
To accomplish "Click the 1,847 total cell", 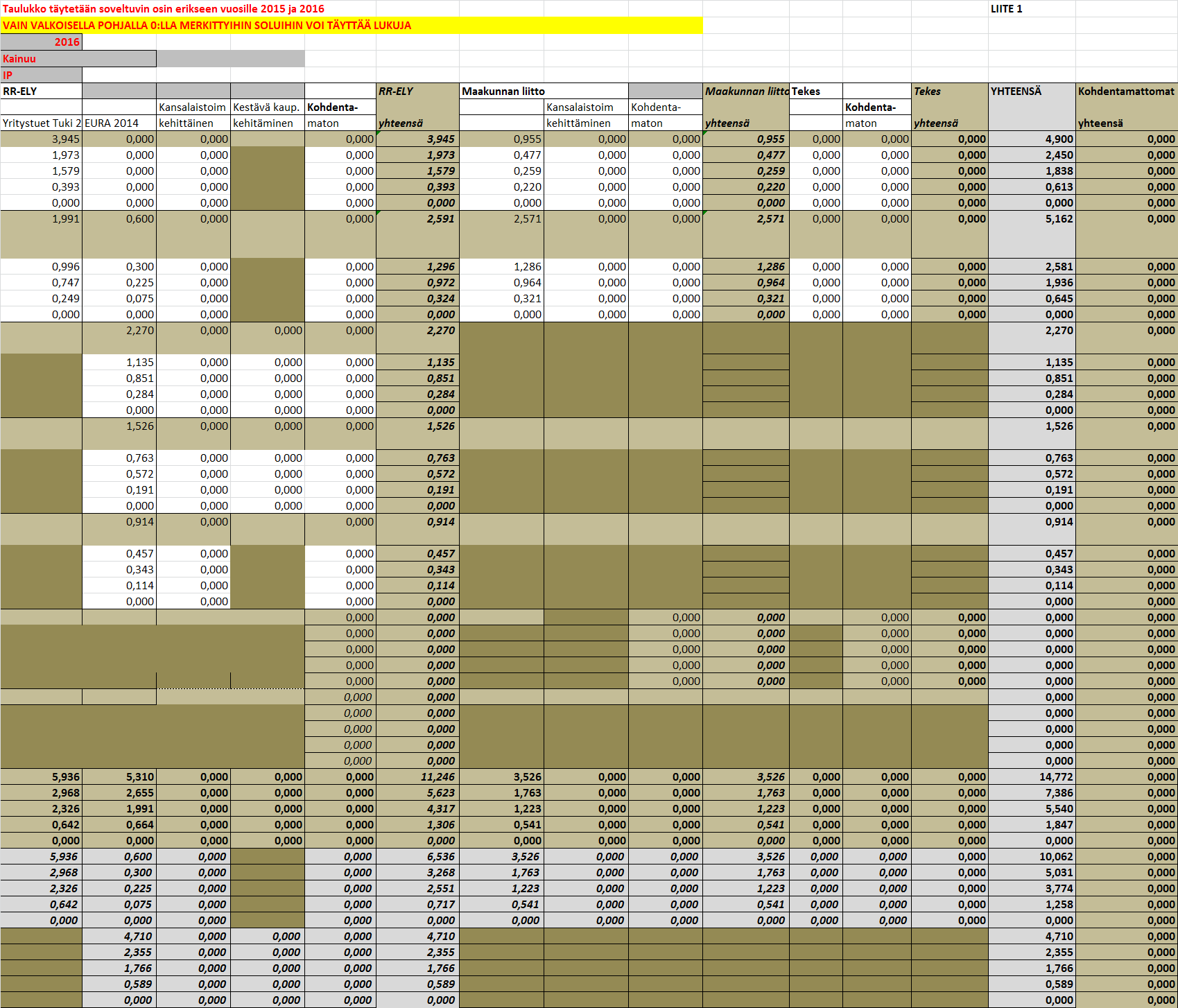I will (x=1032, y=824).
